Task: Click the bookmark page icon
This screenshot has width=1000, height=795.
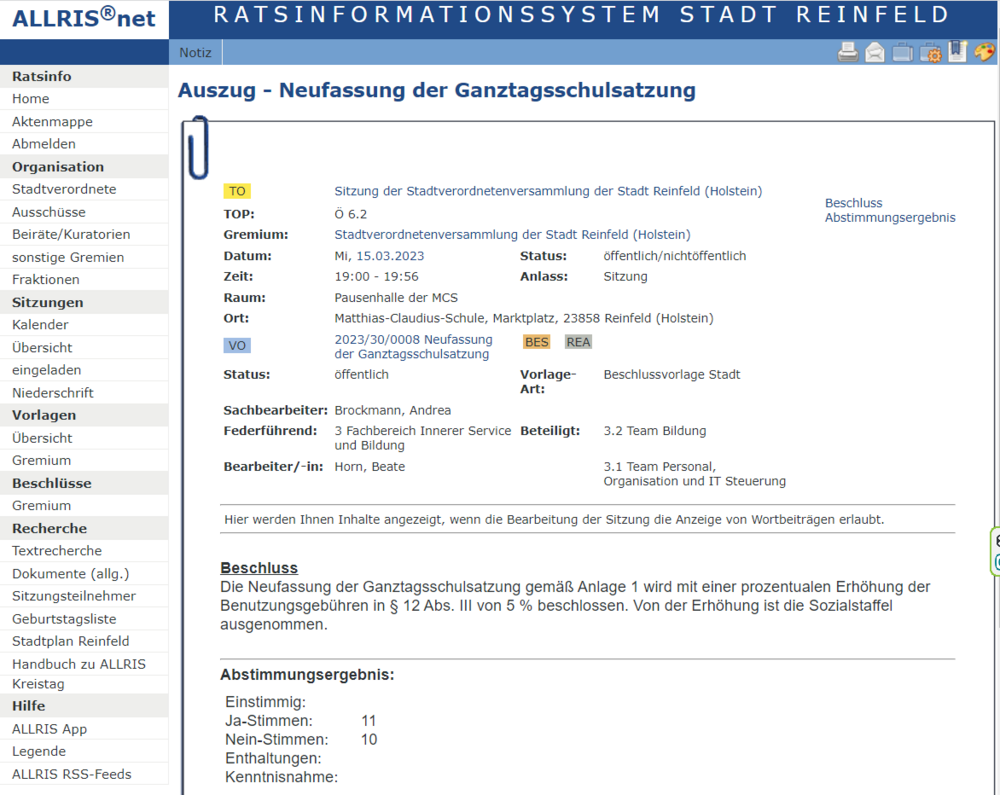Action: pos(957,52)
